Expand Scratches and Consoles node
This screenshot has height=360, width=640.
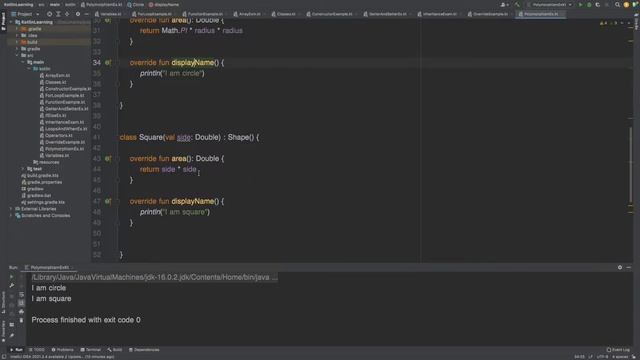tap(11, 216)
